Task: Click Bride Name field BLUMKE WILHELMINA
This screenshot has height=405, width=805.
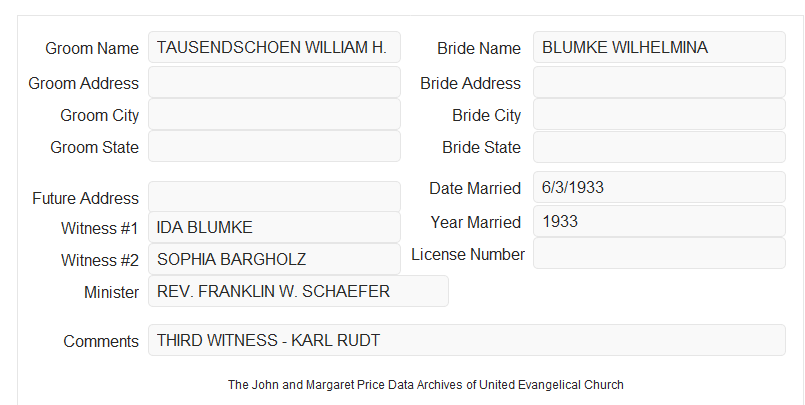Action: click(659, 47)
